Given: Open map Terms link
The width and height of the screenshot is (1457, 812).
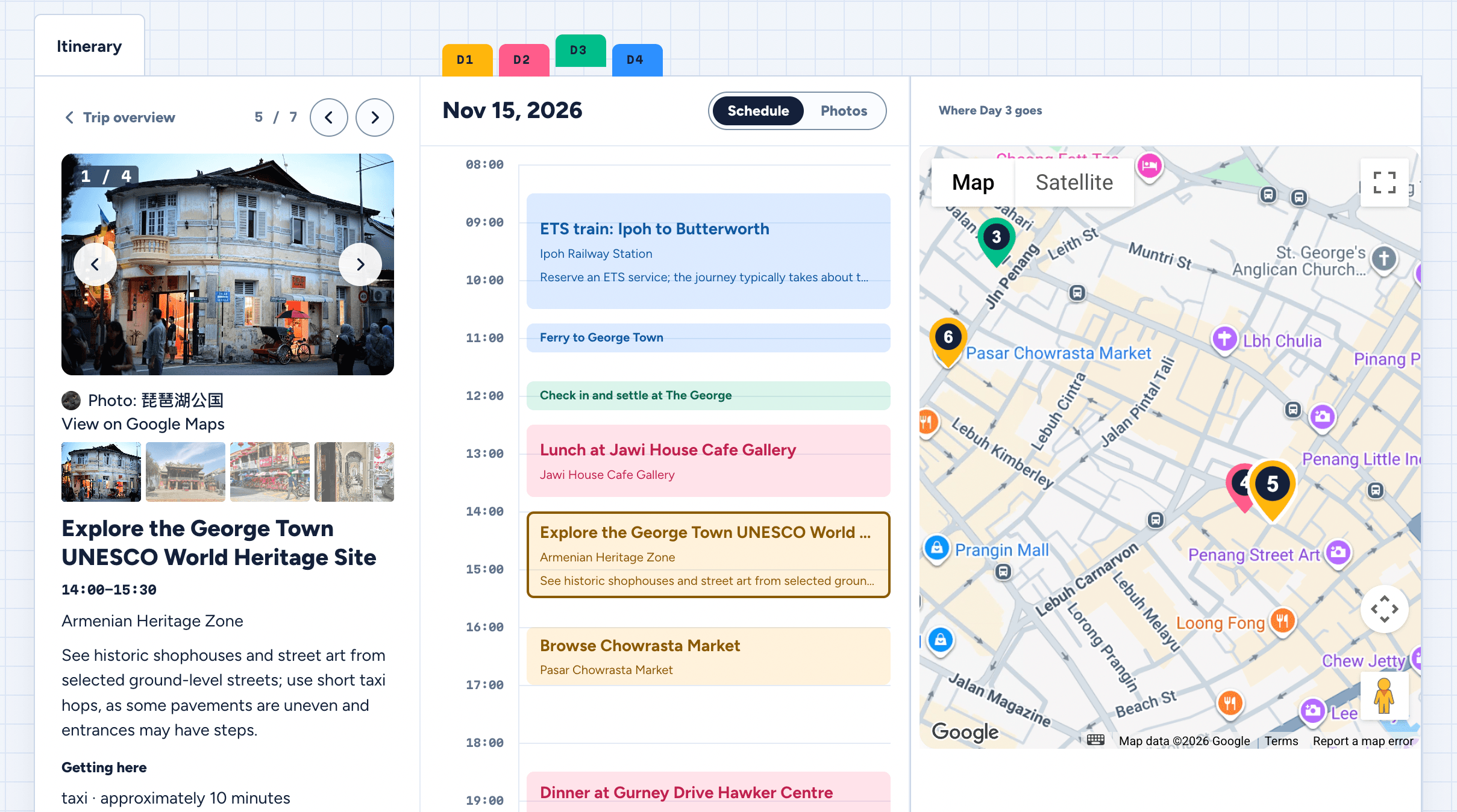Looking at the screenshot, I should coord(1281,741).
